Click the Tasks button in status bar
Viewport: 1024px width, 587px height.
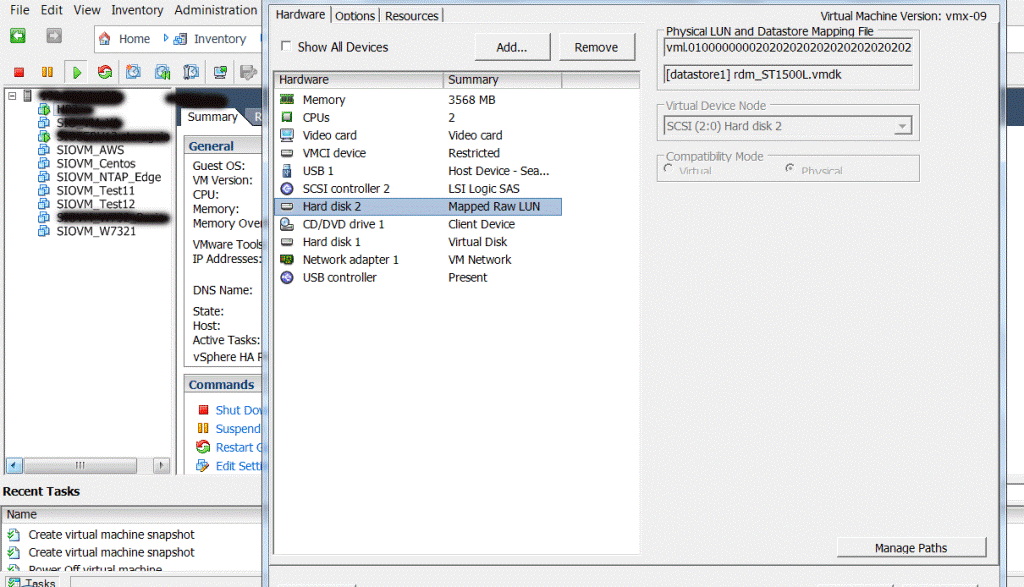[x=33, y=582]
